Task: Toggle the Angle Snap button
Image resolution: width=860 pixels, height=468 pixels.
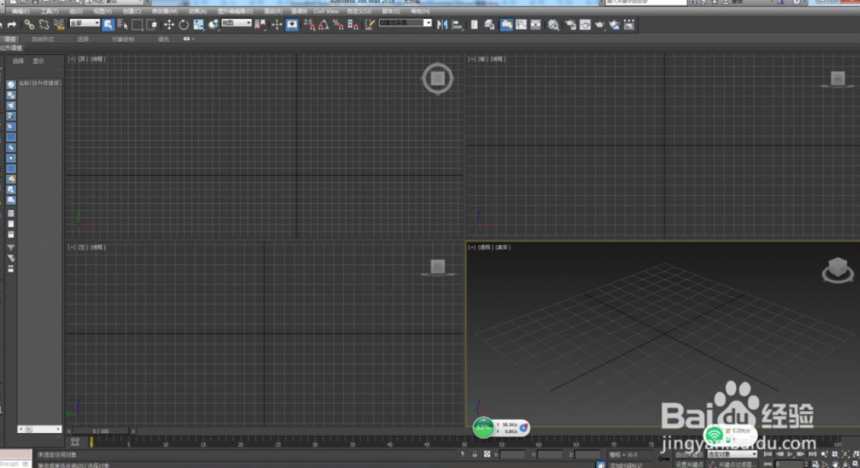Action: pos(324,25)
